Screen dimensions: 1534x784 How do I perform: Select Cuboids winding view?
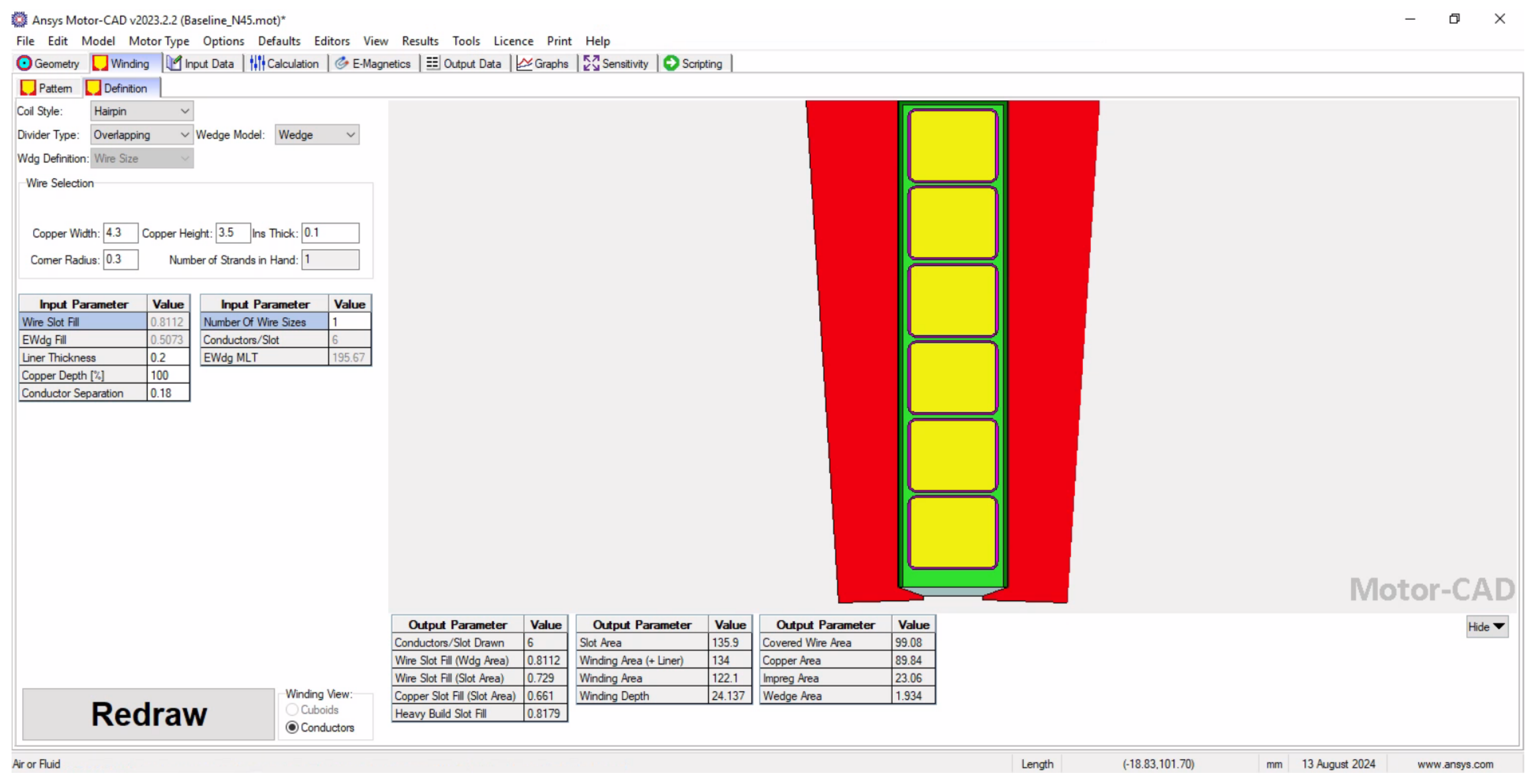coord(292,710)
